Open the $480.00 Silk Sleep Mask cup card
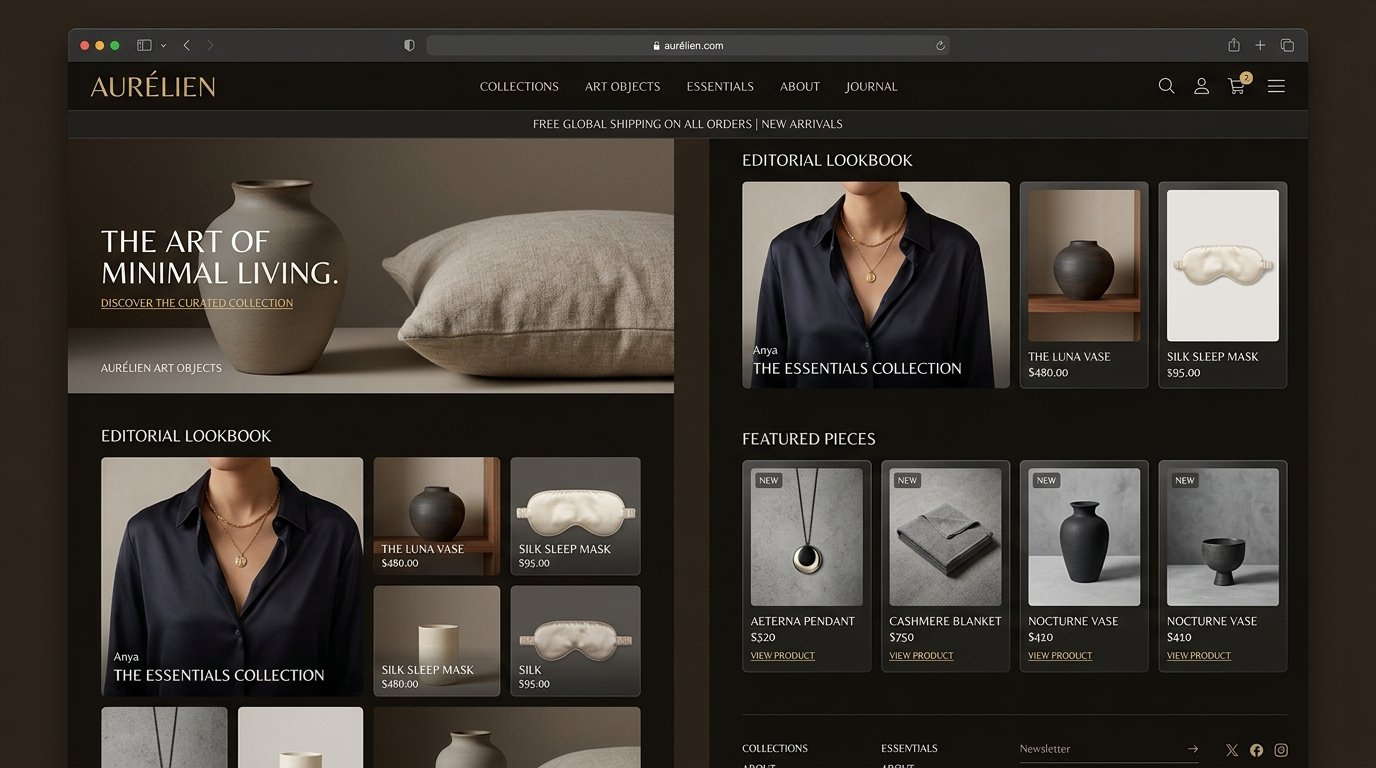This screenshot has width=1376, height=768. tap(437, 641)
